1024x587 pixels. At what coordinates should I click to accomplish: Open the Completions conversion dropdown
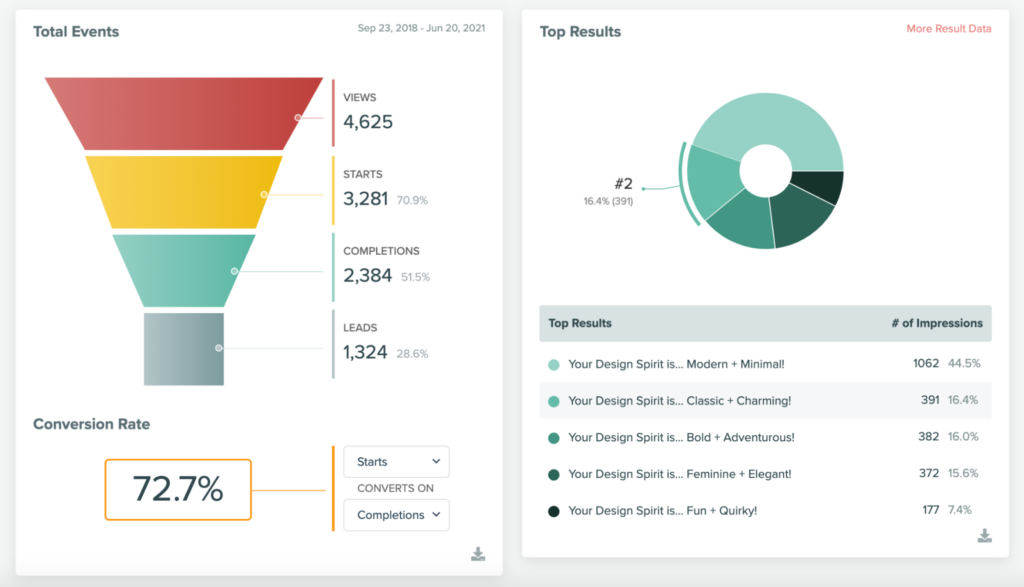(x=396, y=515)
